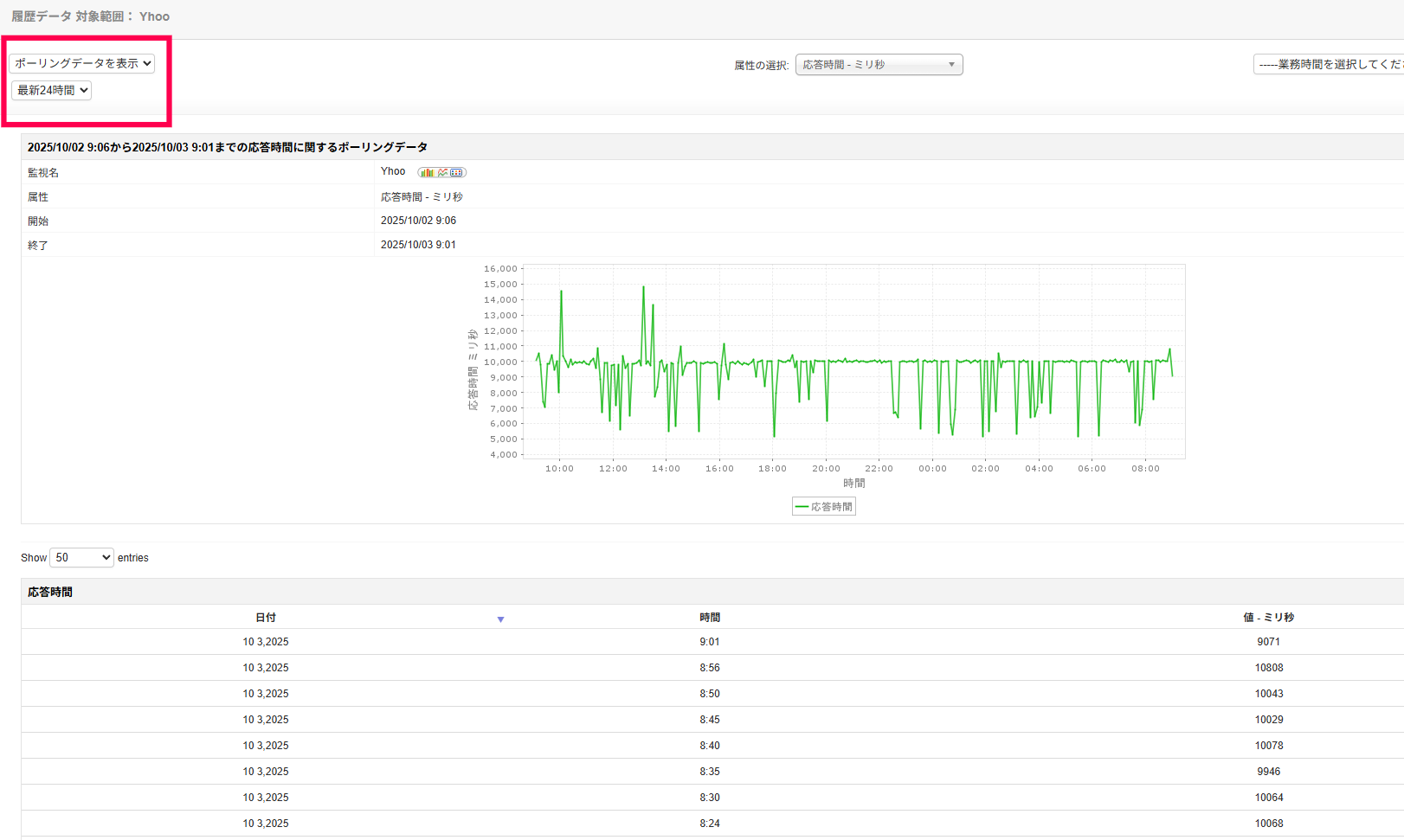Change Show entries count dropdown
The height and width of the screenshot is (840, 1404).
(81, 558)
